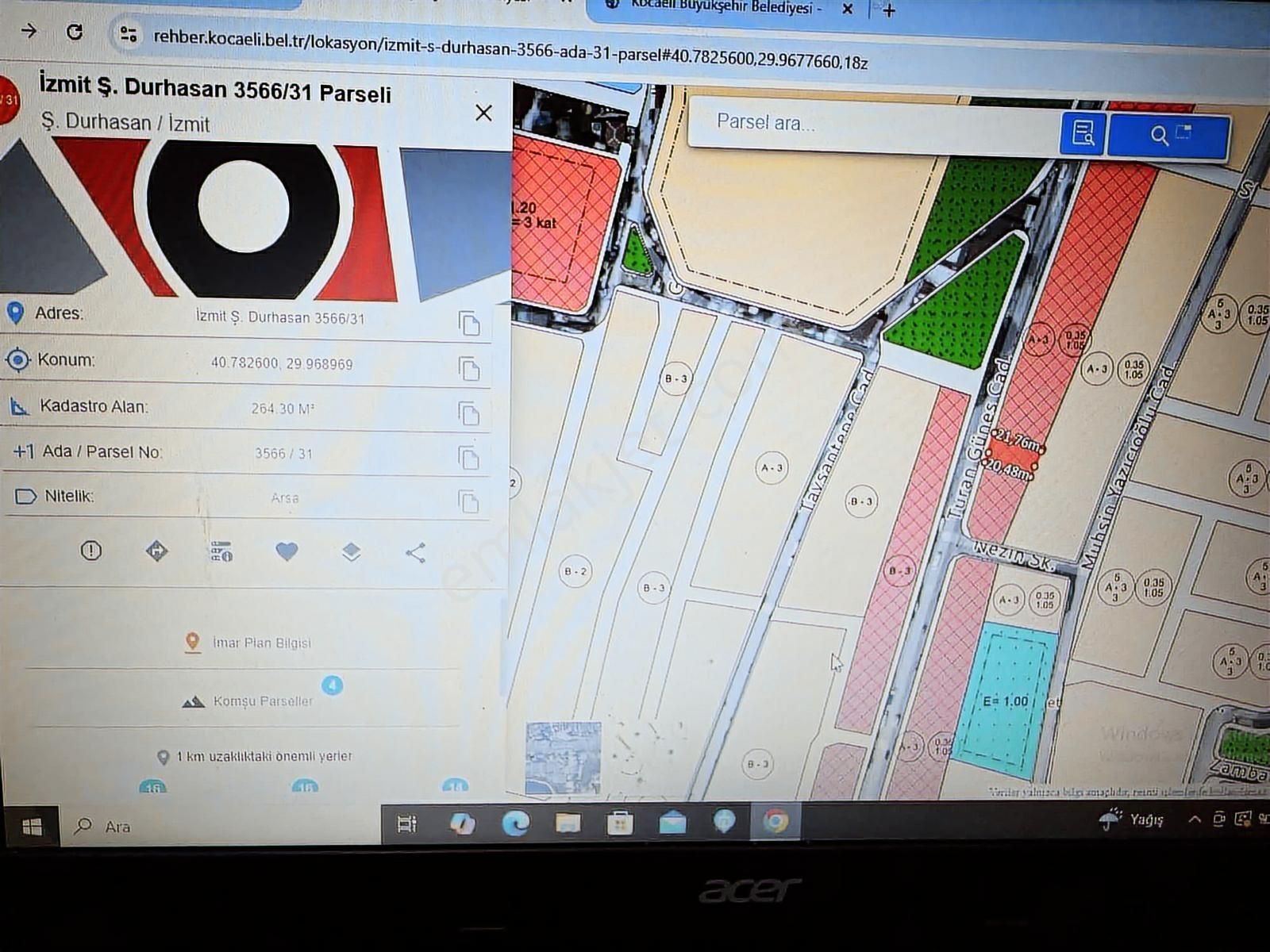
Task: Switch to the Kocaeli Büyükşehir Belediyesi tab
Action: [x=722, y=9]
